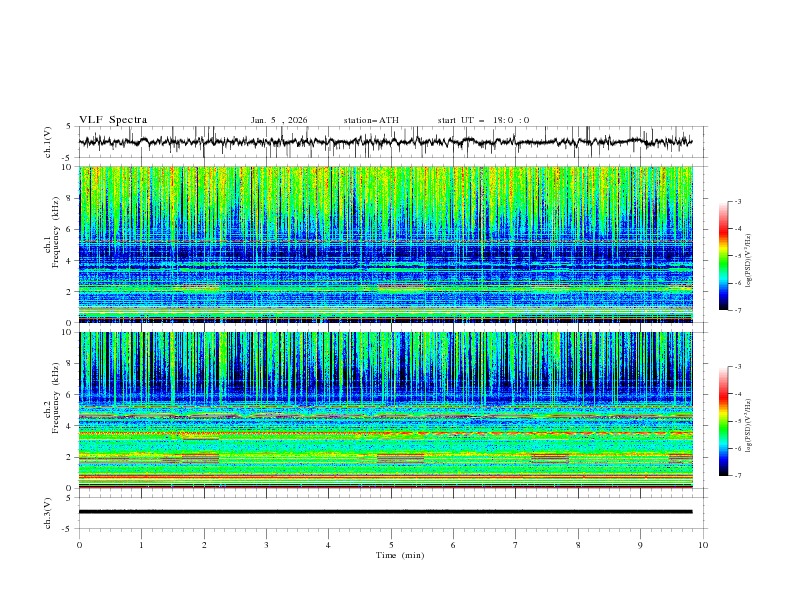Click the ch.1 voltage waveform trace
Viewport: 792px width, 612px height.
386,142
